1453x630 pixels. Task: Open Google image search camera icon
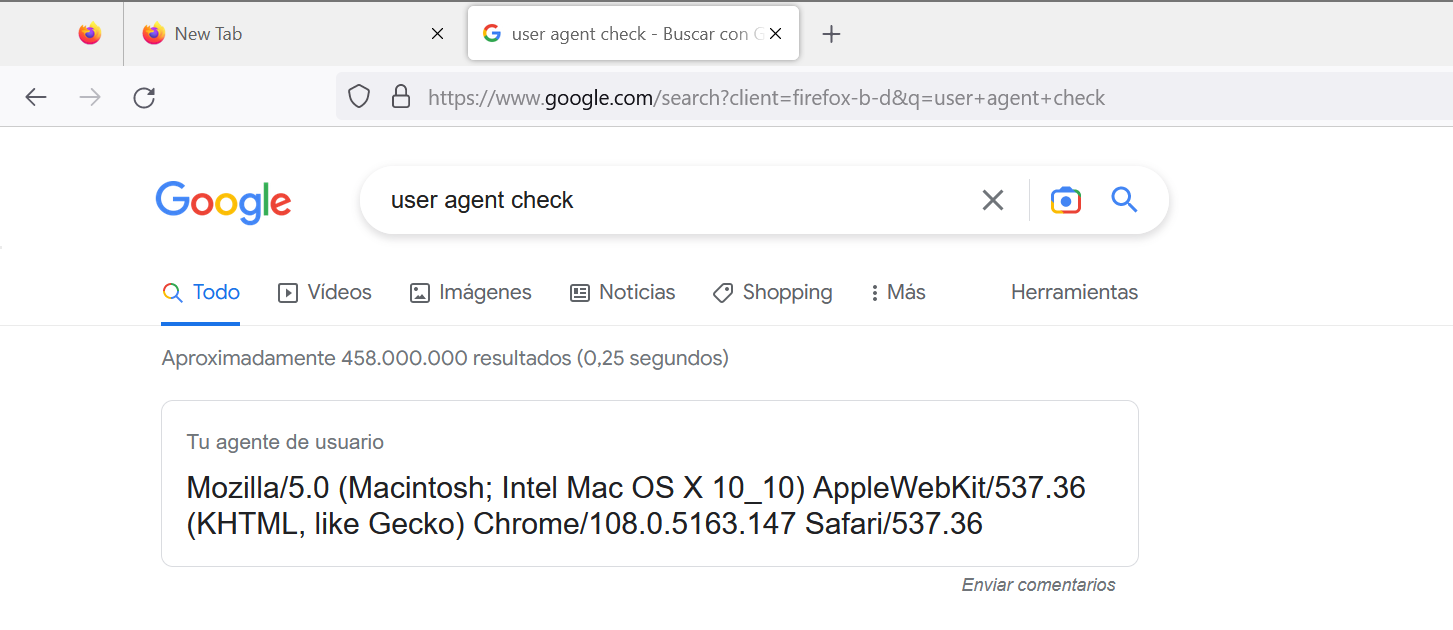1066,200
